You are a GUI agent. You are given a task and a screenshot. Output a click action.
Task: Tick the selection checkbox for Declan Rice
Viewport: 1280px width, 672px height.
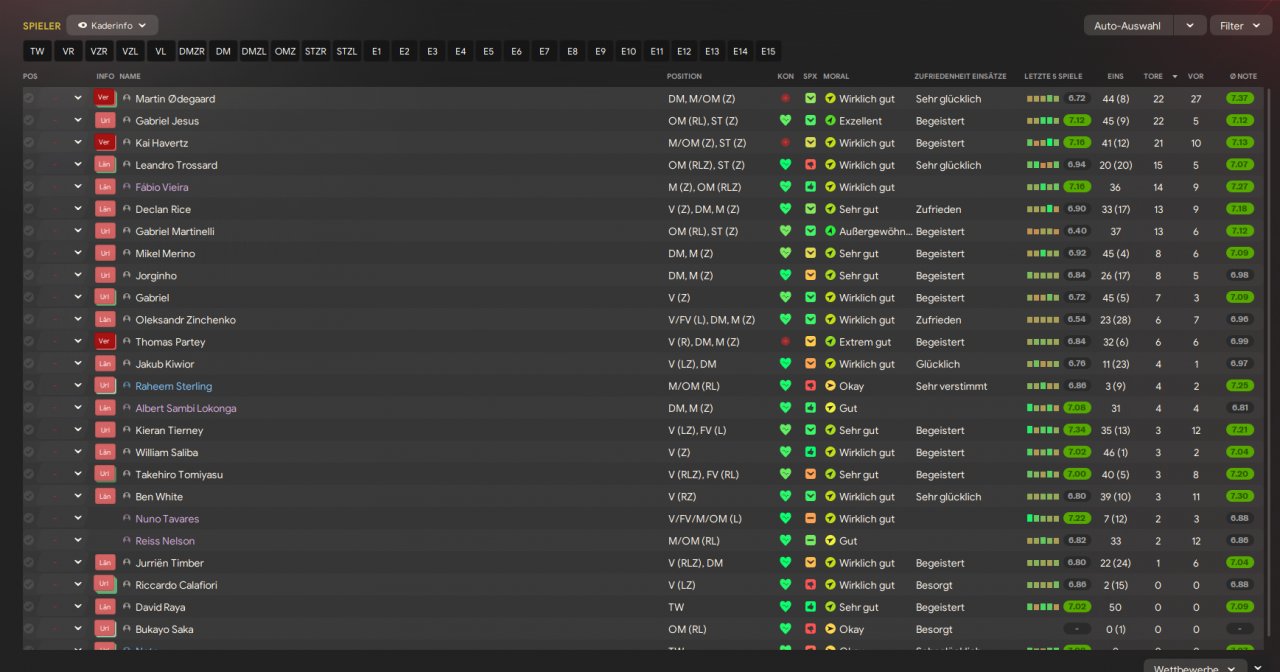(29, 209)
